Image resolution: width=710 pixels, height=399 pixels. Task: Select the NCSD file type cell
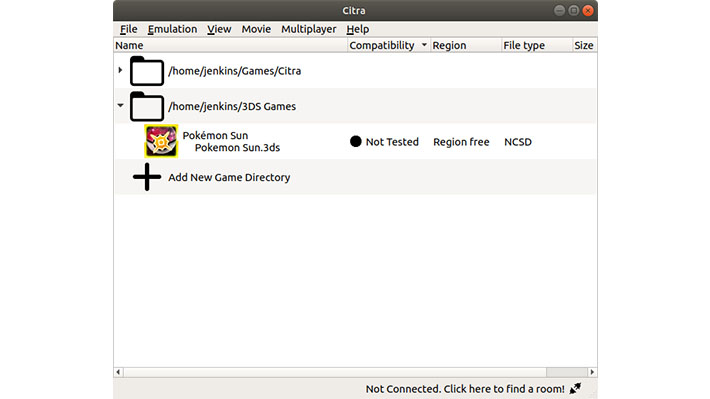point(518,142)
